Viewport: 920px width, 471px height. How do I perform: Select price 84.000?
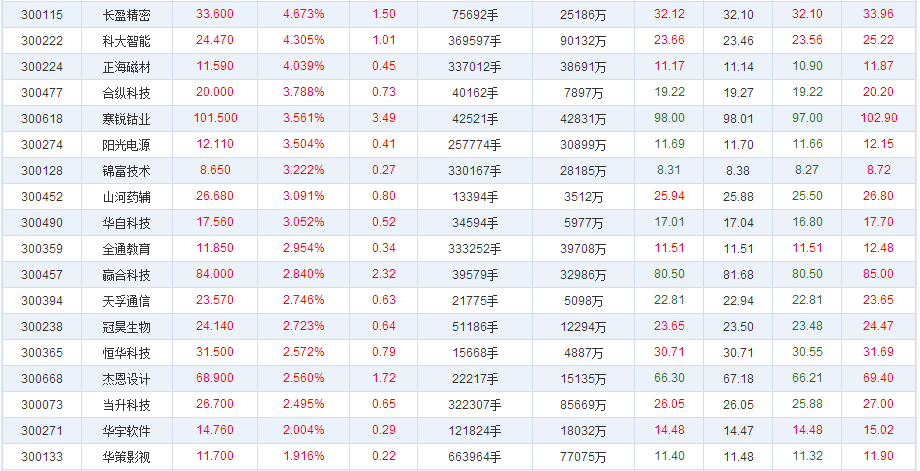pos(215,273)
